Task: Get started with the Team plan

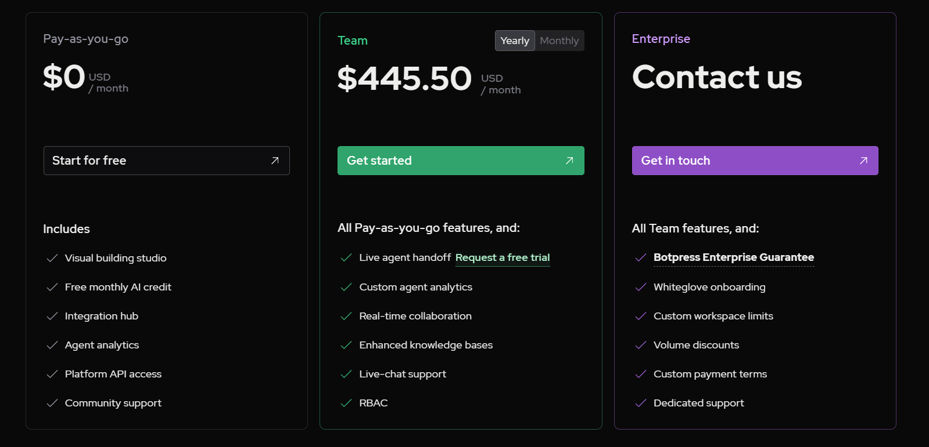Action: [461, 161]
